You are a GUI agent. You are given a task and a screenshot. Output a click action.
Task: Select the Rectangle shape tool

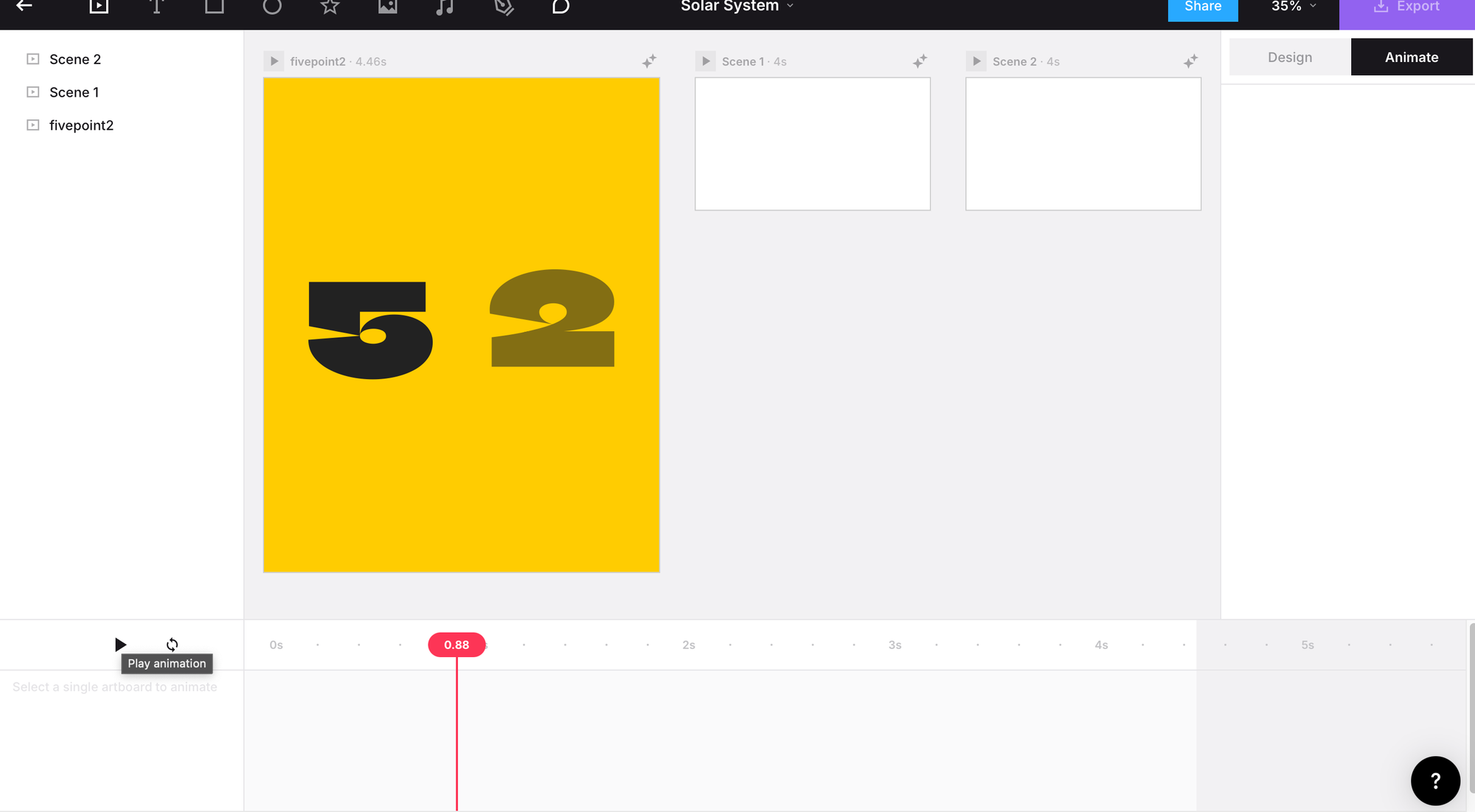click(214, 7)
